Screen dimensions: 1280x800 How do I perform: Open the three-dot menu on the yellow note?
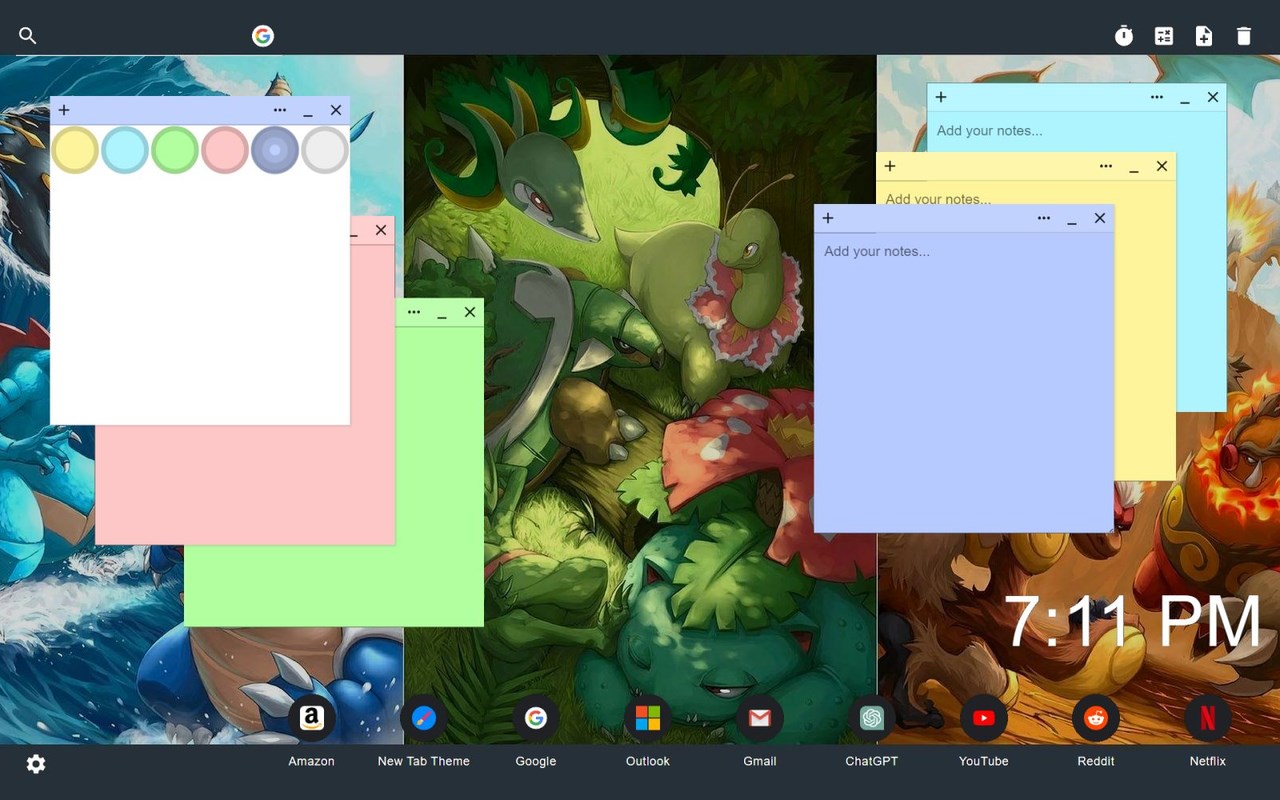[1106, 166]
